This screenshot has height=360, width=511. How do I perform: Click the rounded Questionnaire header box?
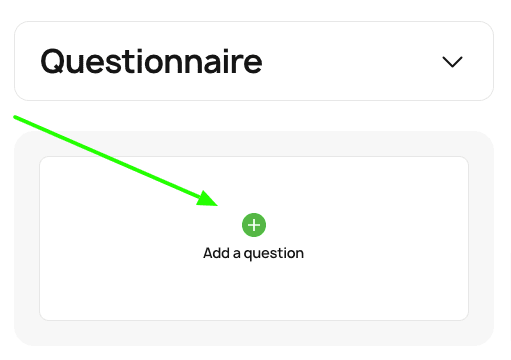point(254,61)
